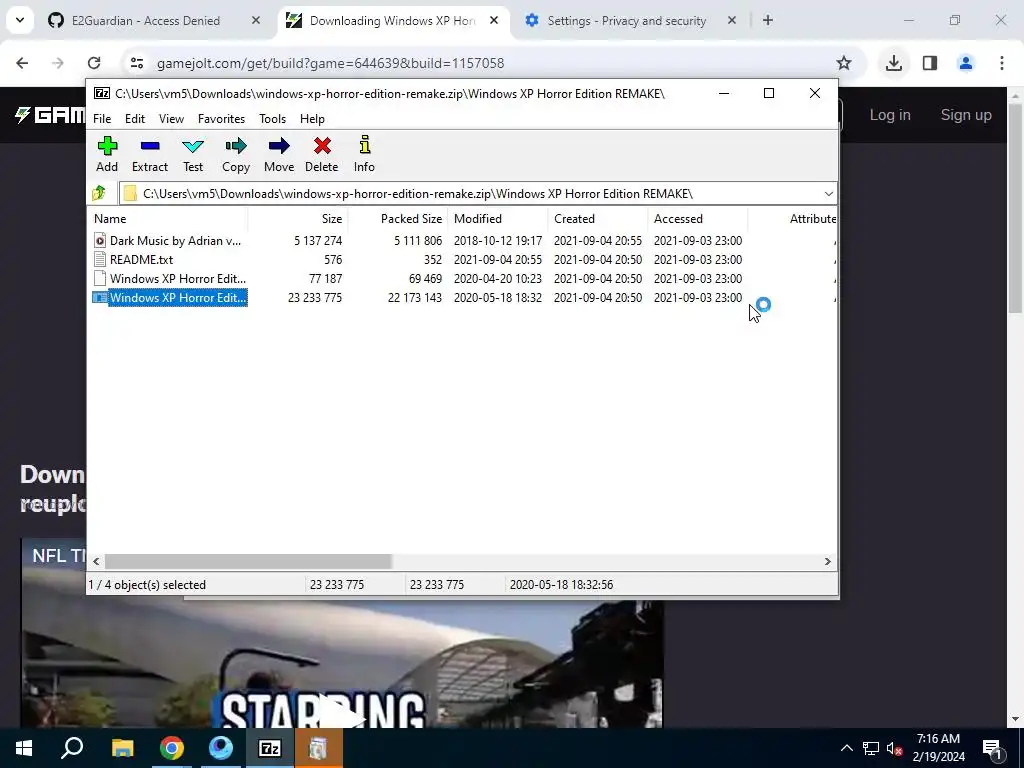The image size is (1024, 768).
Task: Click the README.txt file icon
Action: (x=100, y=259)
